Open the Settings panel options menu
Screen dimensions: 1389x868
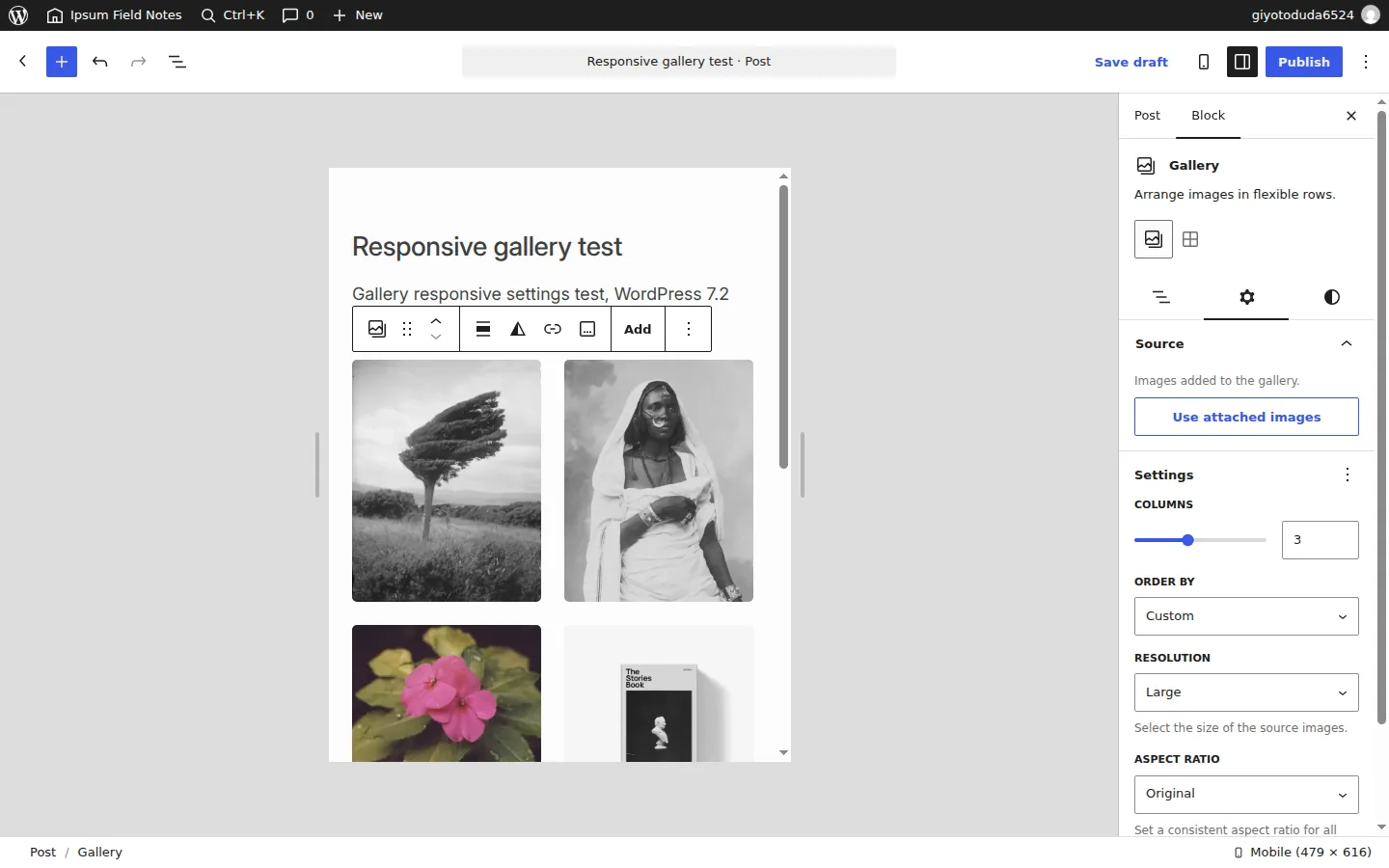coord(1348,475)
